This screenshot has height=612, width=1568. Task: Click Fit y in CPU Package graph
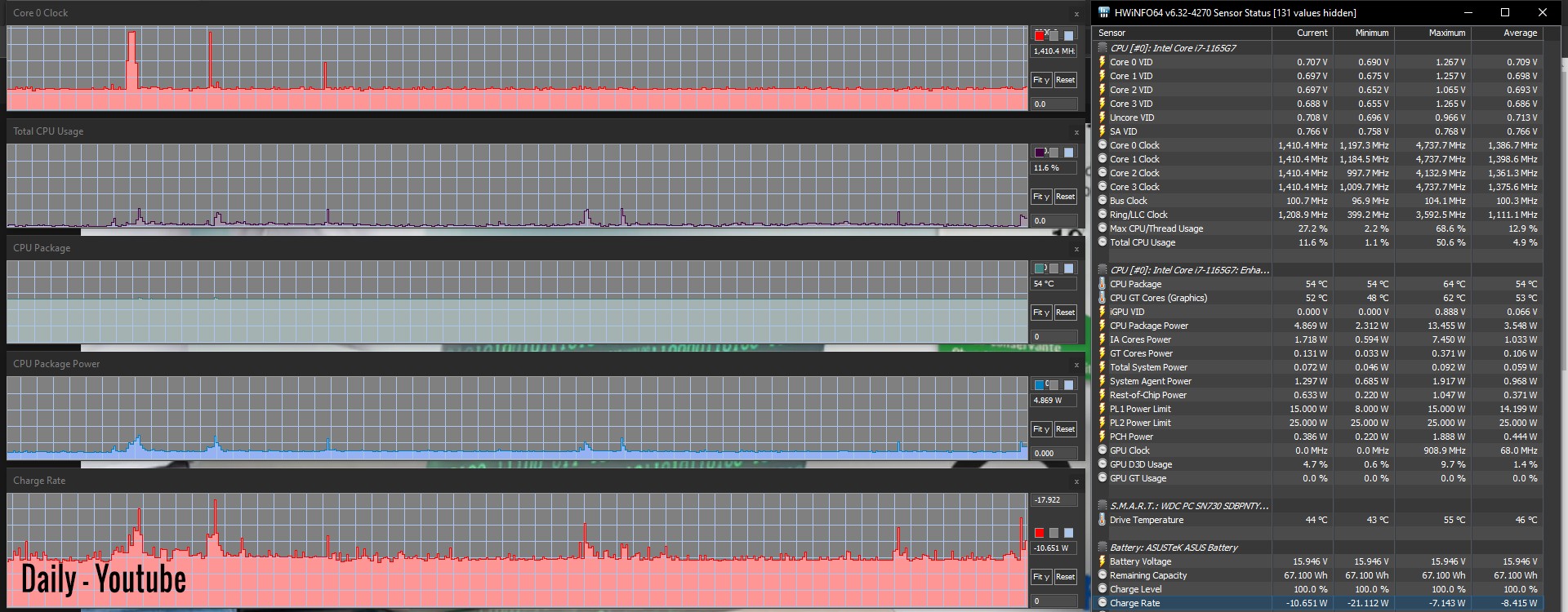point(1040,313)
